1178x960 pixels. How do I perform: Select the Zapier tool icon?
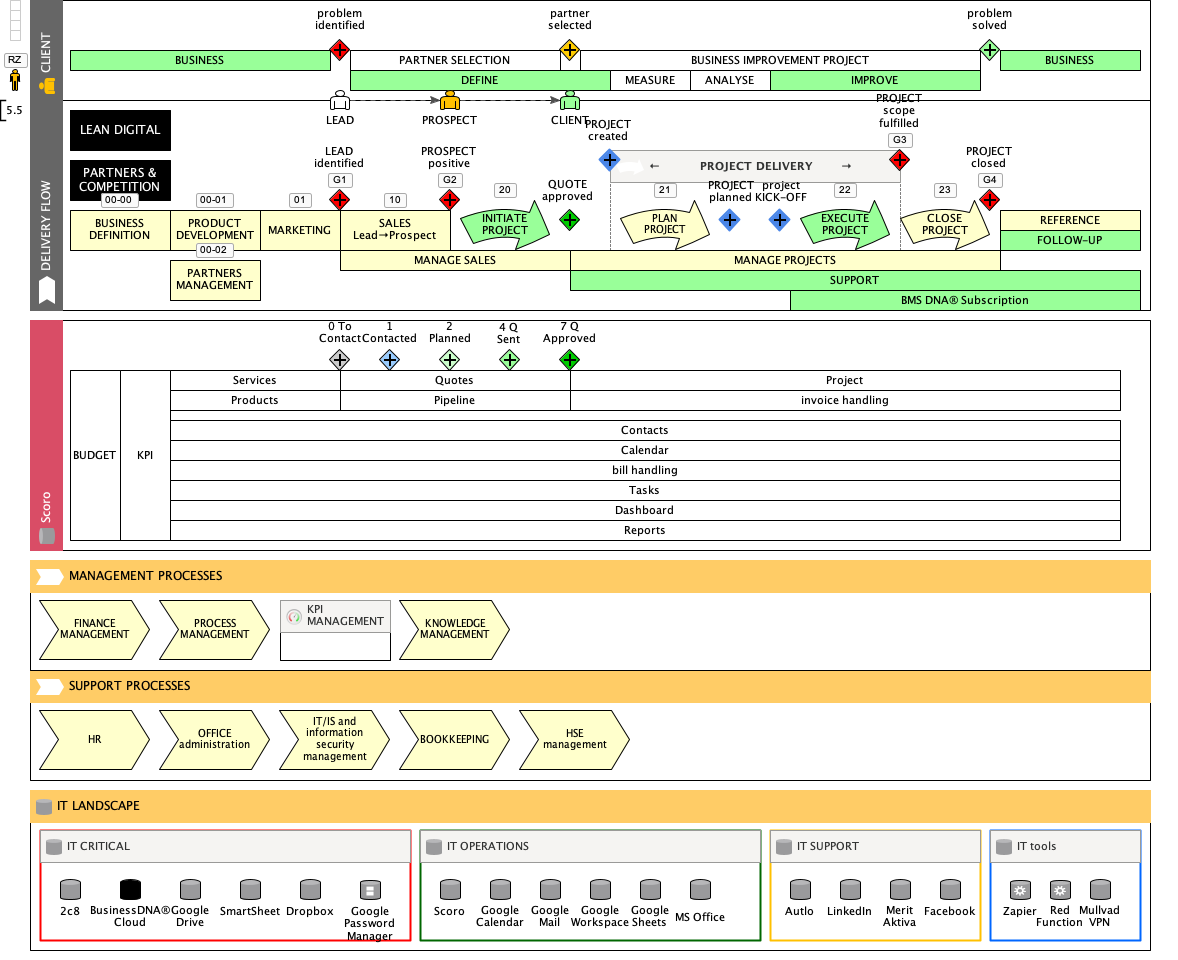click(x=1020, y=889)
